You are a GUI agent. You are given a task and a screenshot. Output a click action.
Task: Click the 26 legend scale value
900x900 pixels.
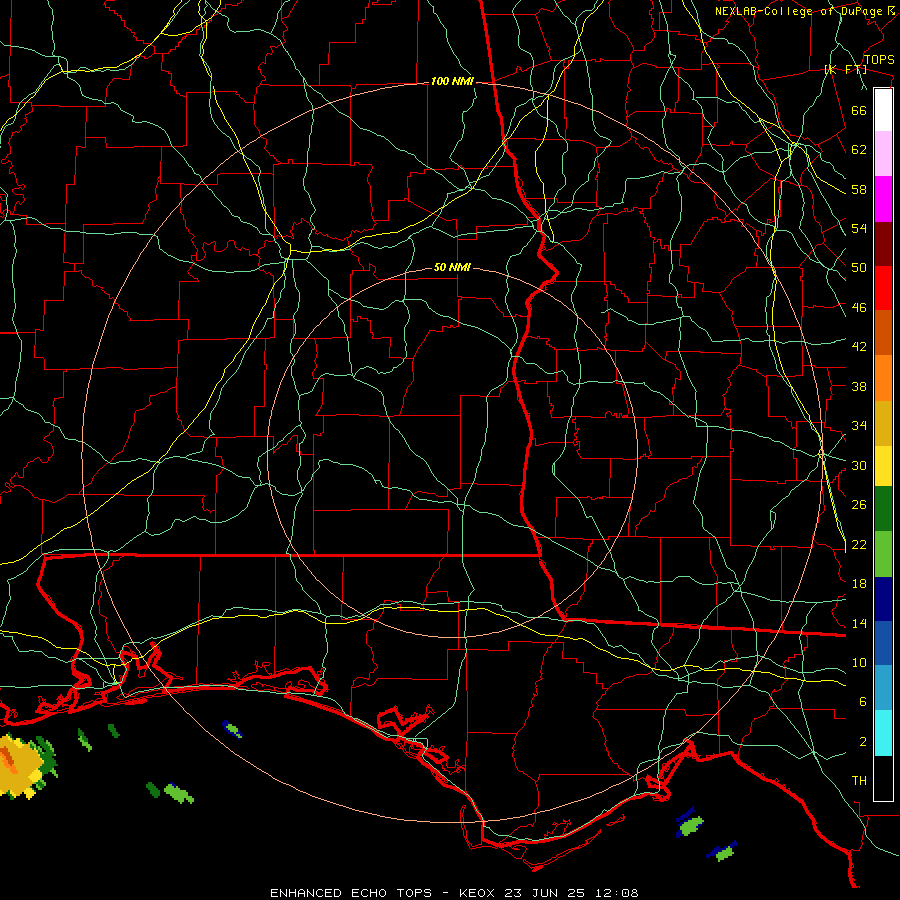[x=859, y=505]
